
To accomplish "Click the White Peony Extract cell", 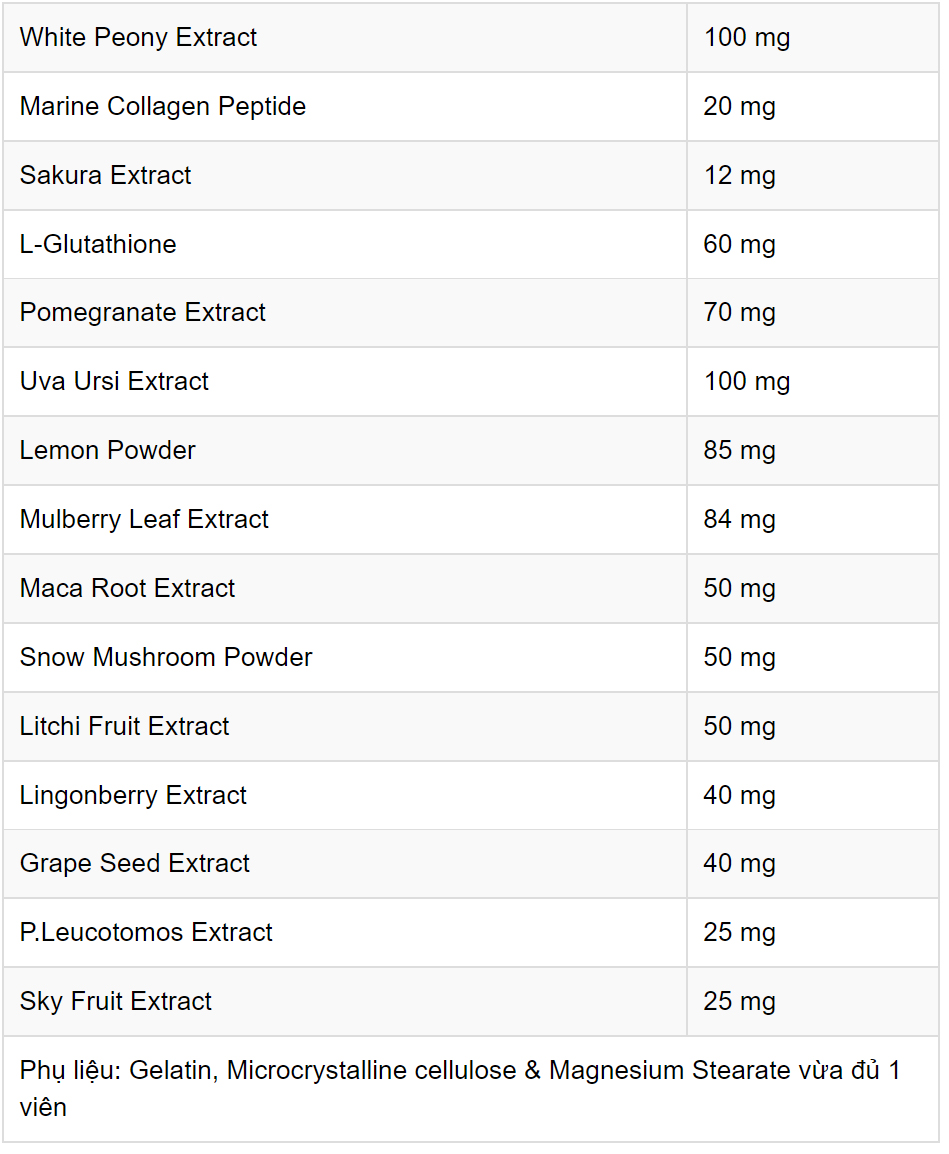I will pyautogui.click(x=345, y=38).
